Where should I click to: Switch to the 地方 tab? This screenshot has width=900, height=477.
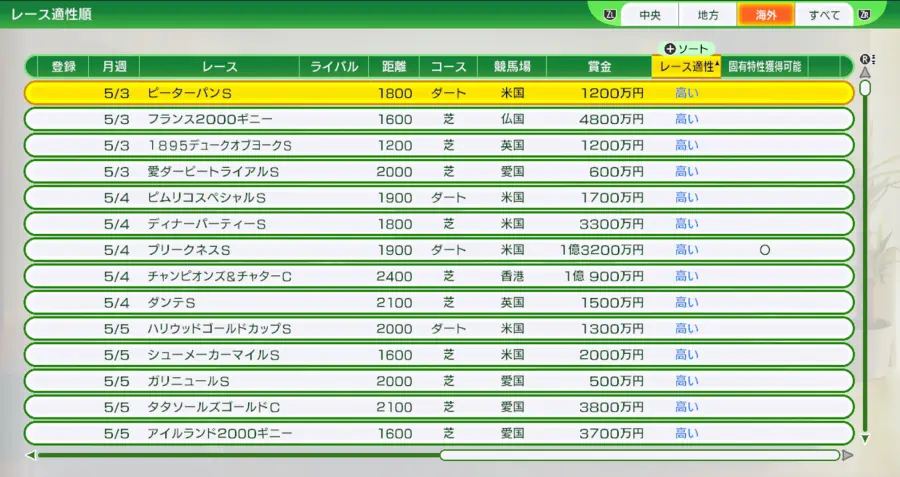(707, 15)
